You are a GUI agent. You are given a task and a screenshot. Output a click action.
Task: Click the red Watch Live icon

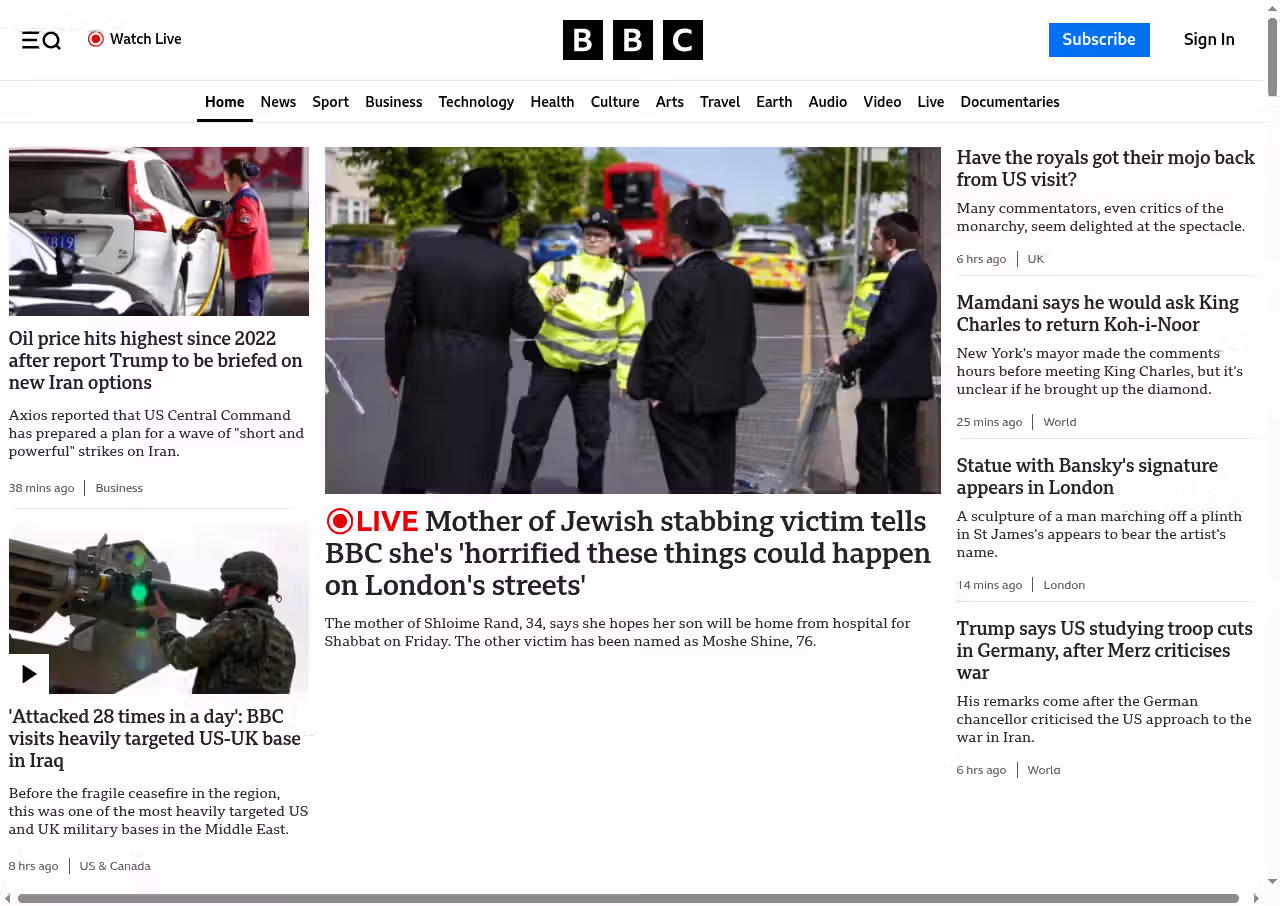96,39
